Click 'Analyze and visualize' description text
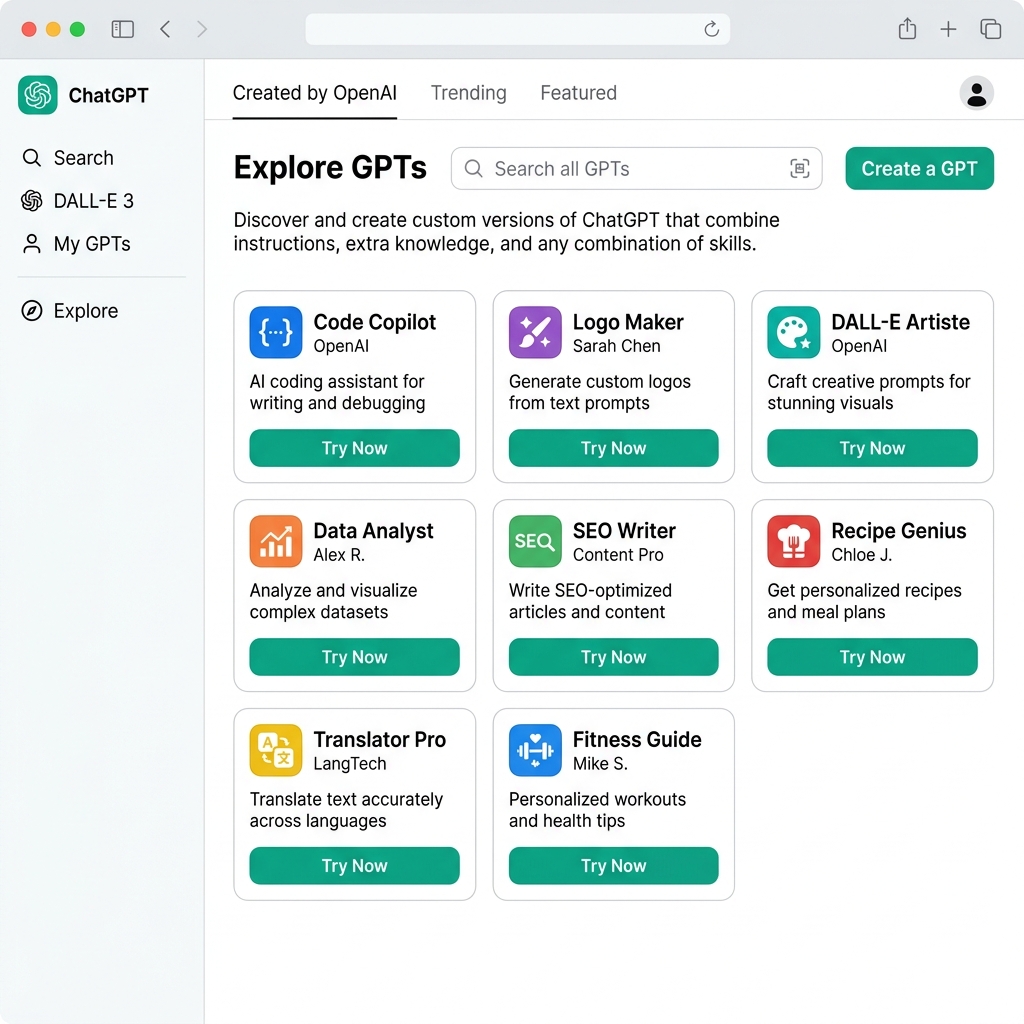The image size is (1024, 1024). (333, 601)
